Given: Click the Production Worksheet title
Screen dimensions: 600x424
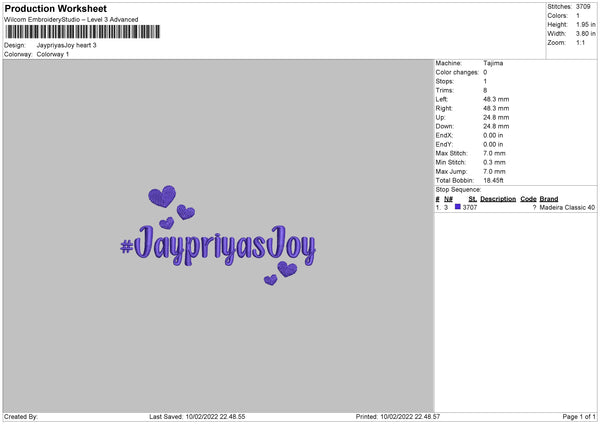Looking at the screenshot, I should tap(55, 8).
